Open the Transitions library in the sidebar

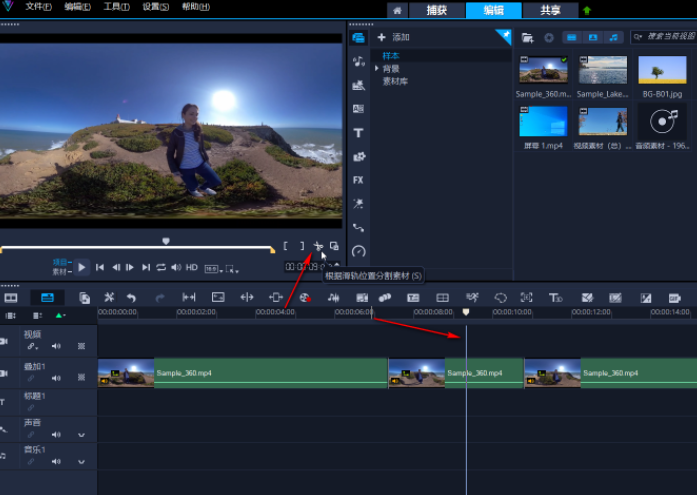[x=358, y=109]
